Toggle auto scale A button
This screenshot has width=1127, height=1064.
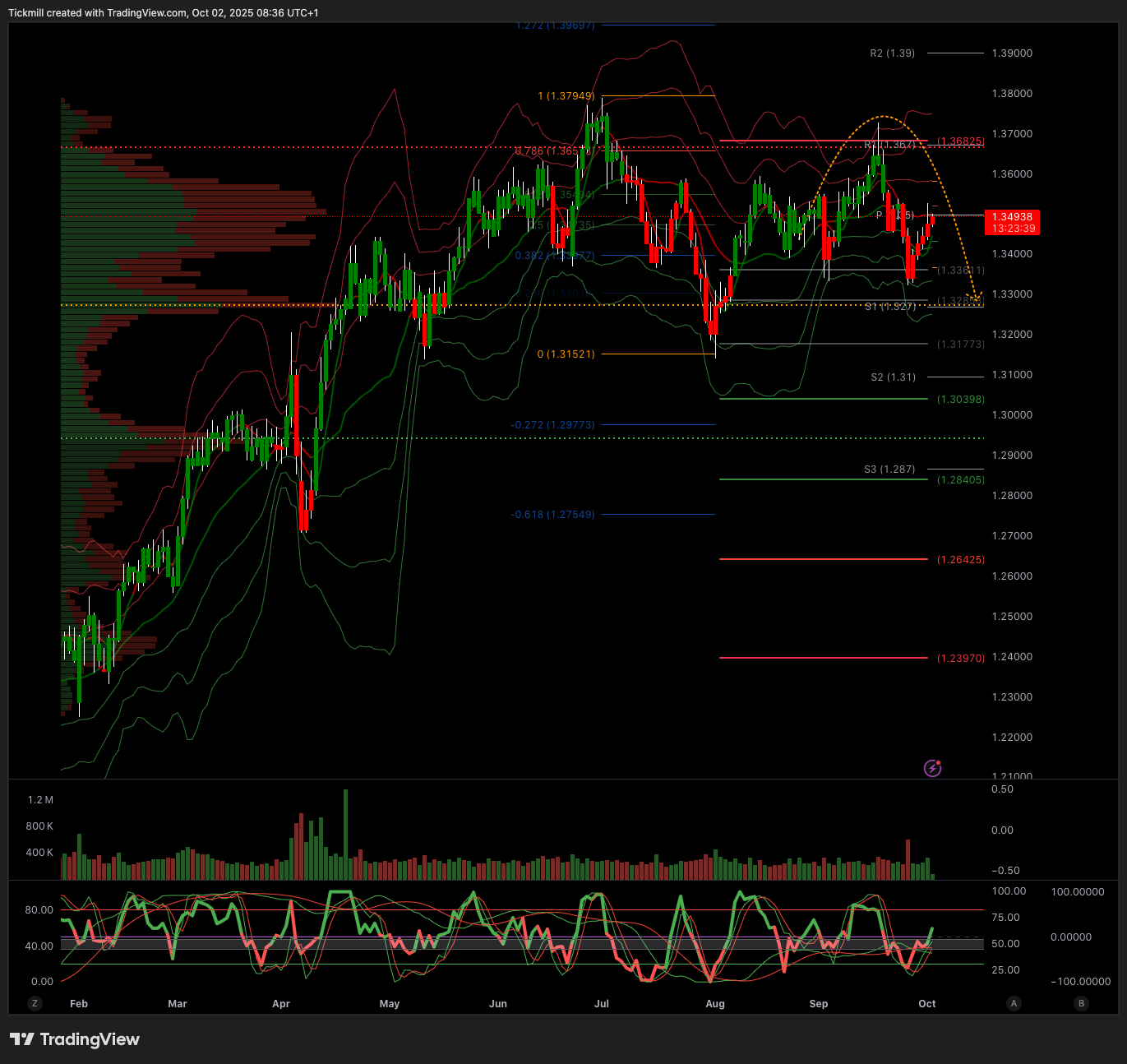point(1014,1003)
